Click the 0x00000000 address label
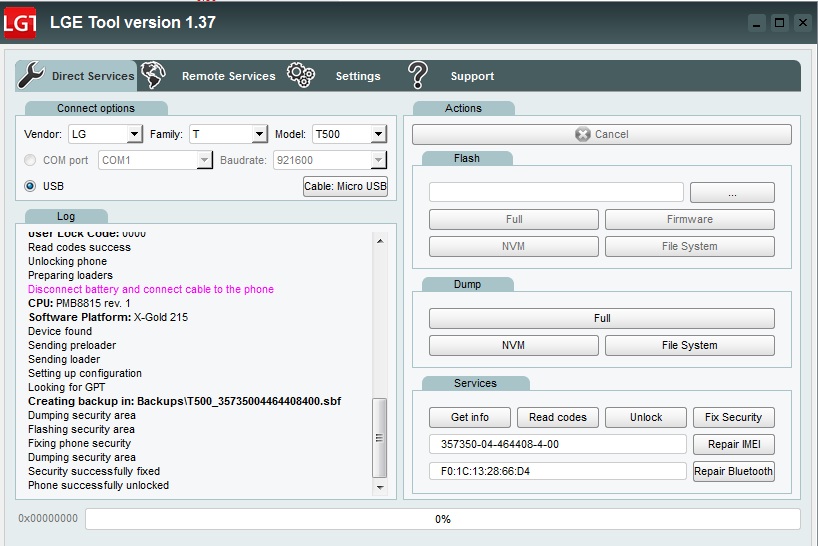 [x=48, y=518]
